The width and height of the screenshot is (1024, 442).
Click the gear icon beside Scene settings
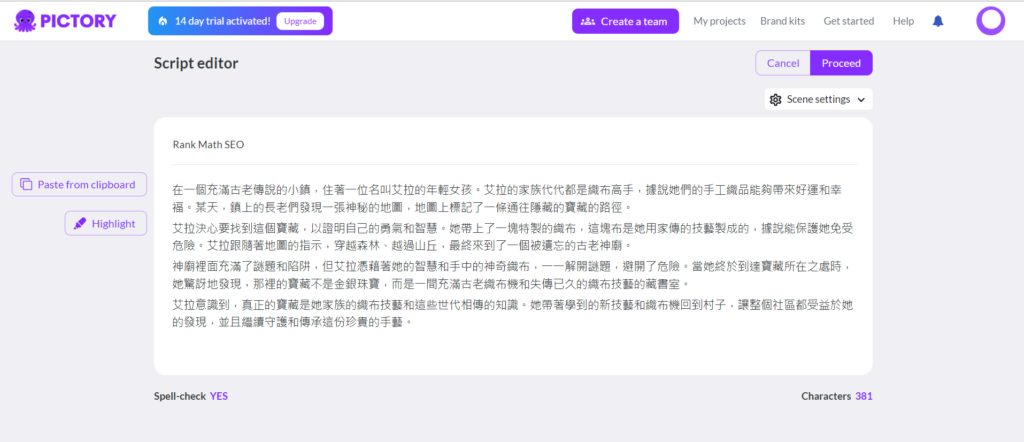[x=776, y=100]
